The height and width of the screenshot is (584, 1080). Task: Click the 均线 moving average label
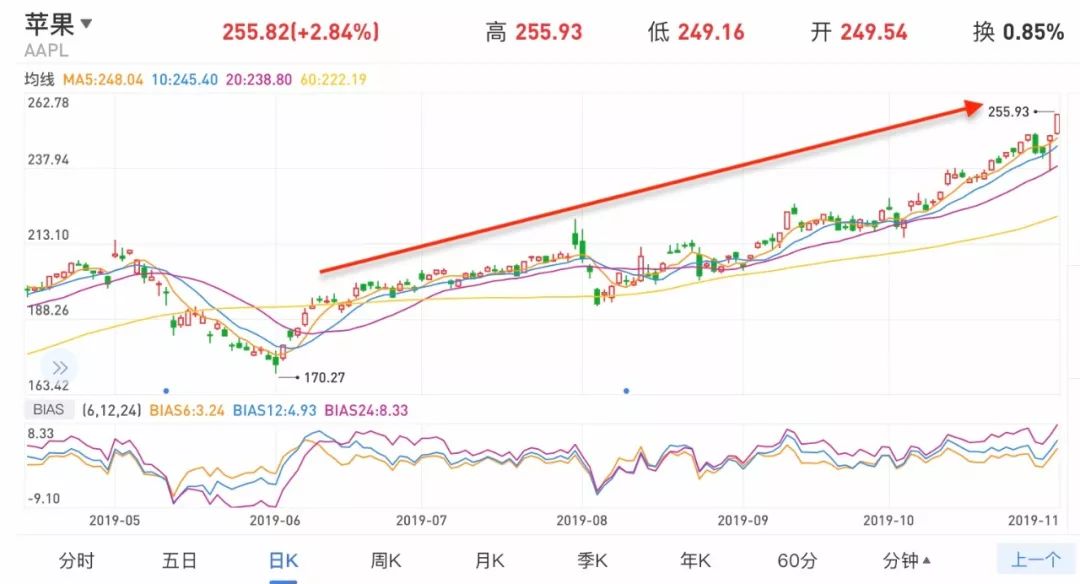point(39,79)
